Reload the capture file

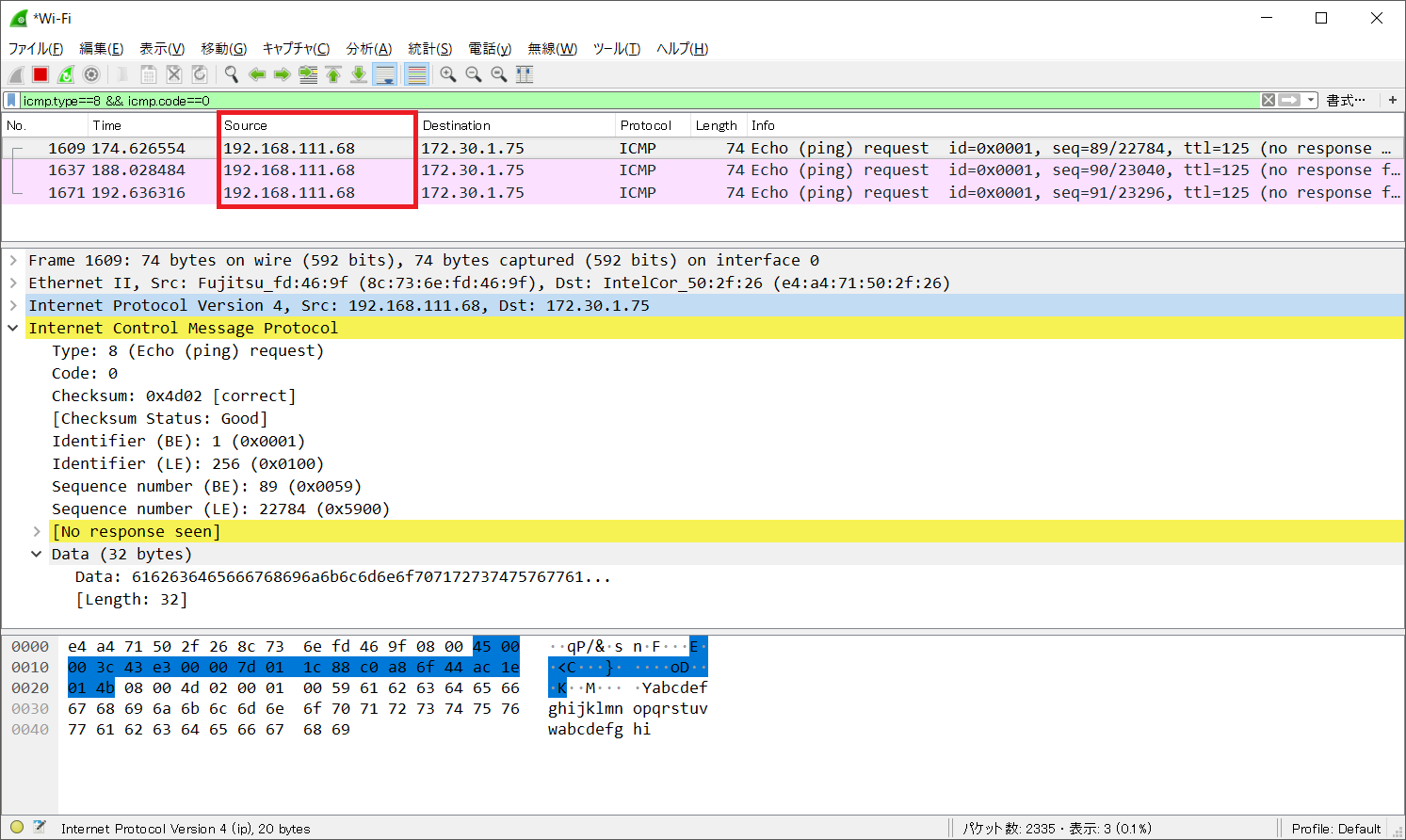[199, 74]
